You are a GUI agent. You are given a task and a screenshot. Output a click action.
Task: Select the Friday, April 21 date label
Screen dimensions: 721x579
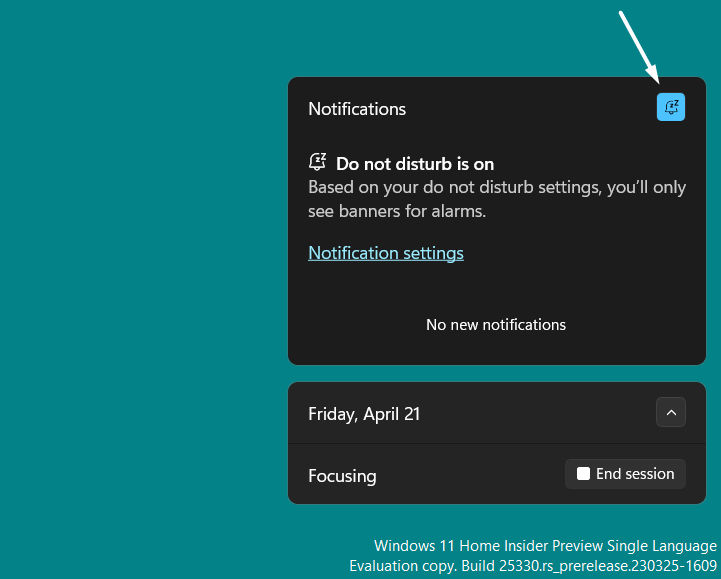pos(364,414)
